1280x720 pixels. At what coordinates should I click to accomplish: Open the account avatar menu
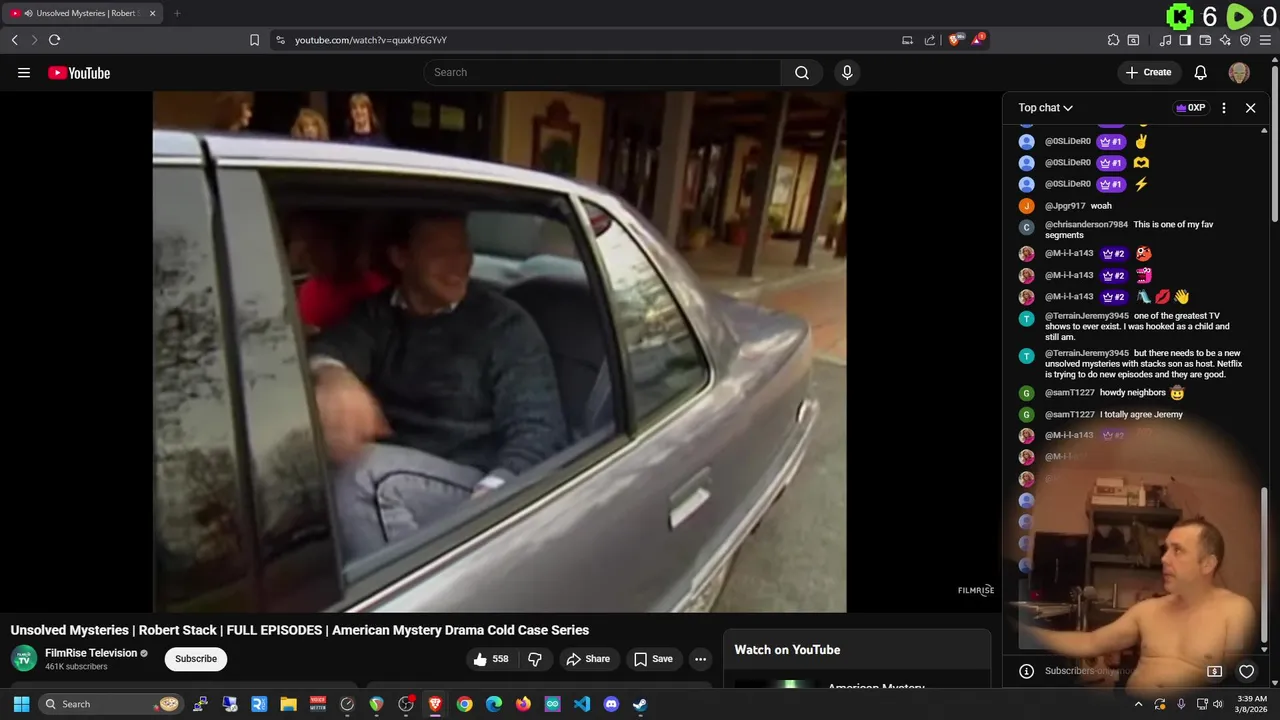1239,72
